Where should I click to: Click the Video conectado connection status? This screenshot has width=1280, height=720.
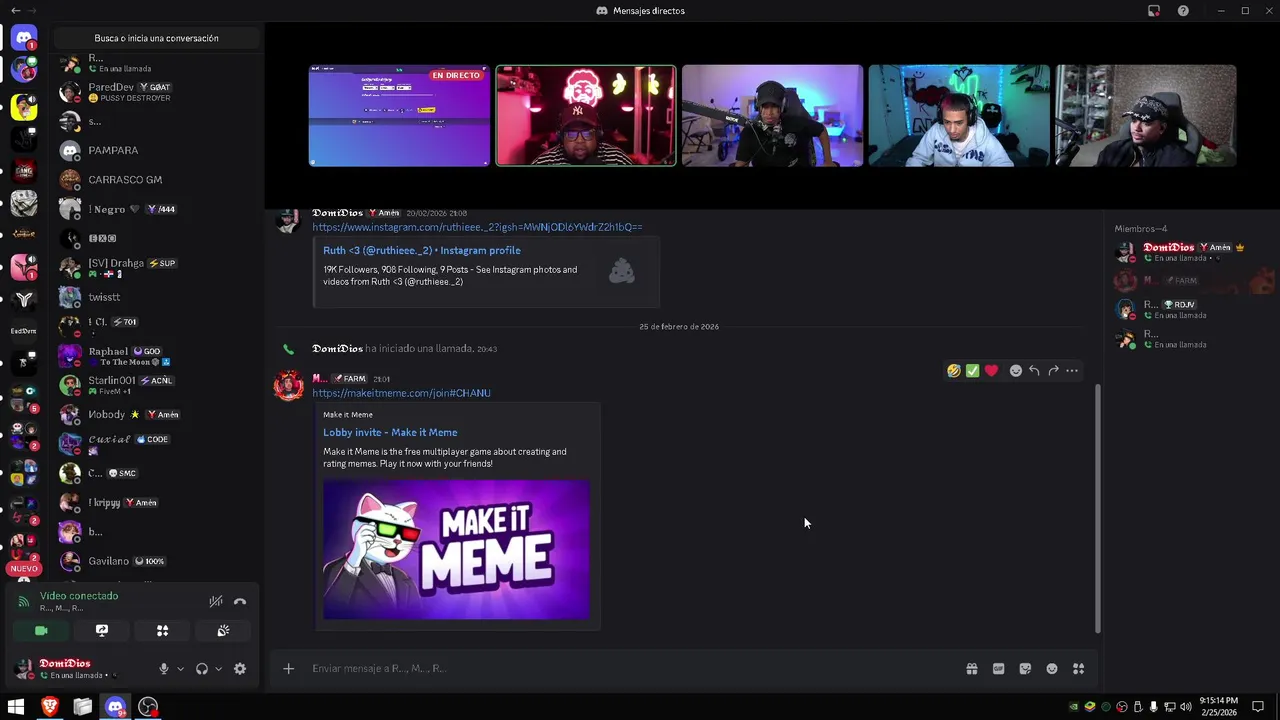pyautogui.click(x=79, y=596)
